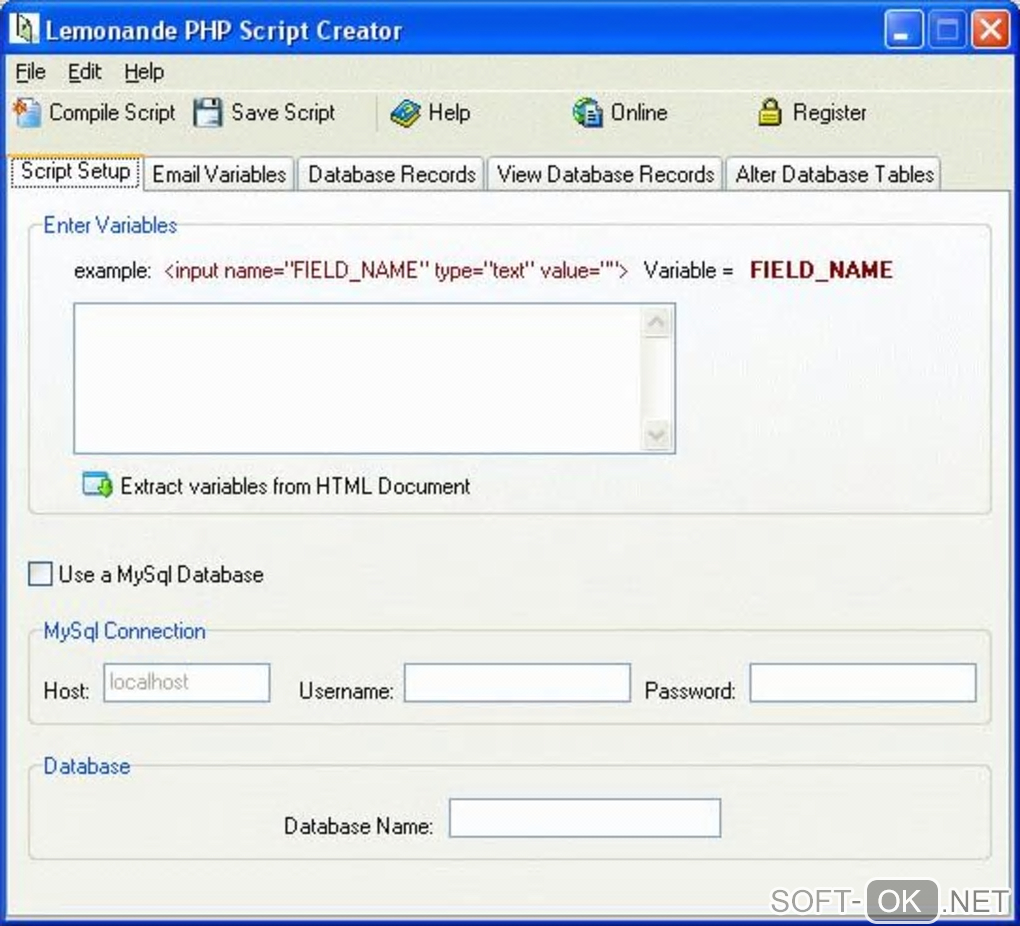Image resolution: width=1020 pixels, height=926 pixels.
Task: Go to the Alter Database Tables tab
Action: pyautogui.click(x=835, y=174)
